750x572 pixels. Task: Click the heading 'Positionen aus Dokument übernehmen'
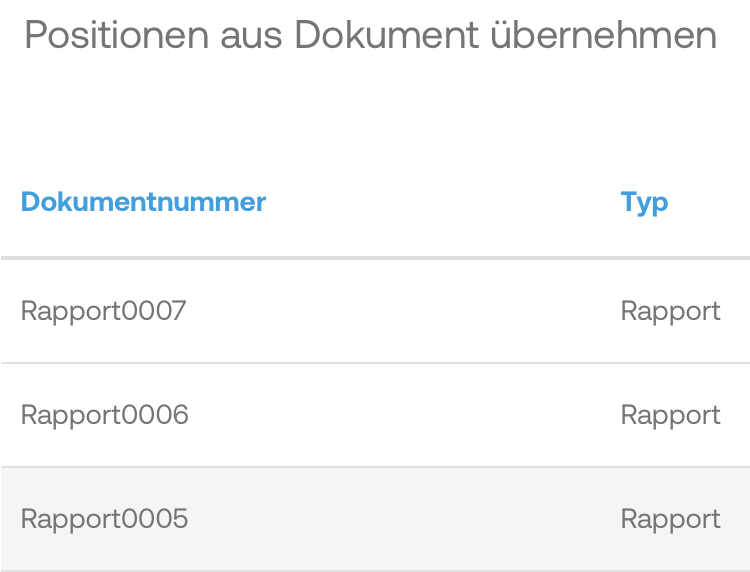[x=370, y=36]
